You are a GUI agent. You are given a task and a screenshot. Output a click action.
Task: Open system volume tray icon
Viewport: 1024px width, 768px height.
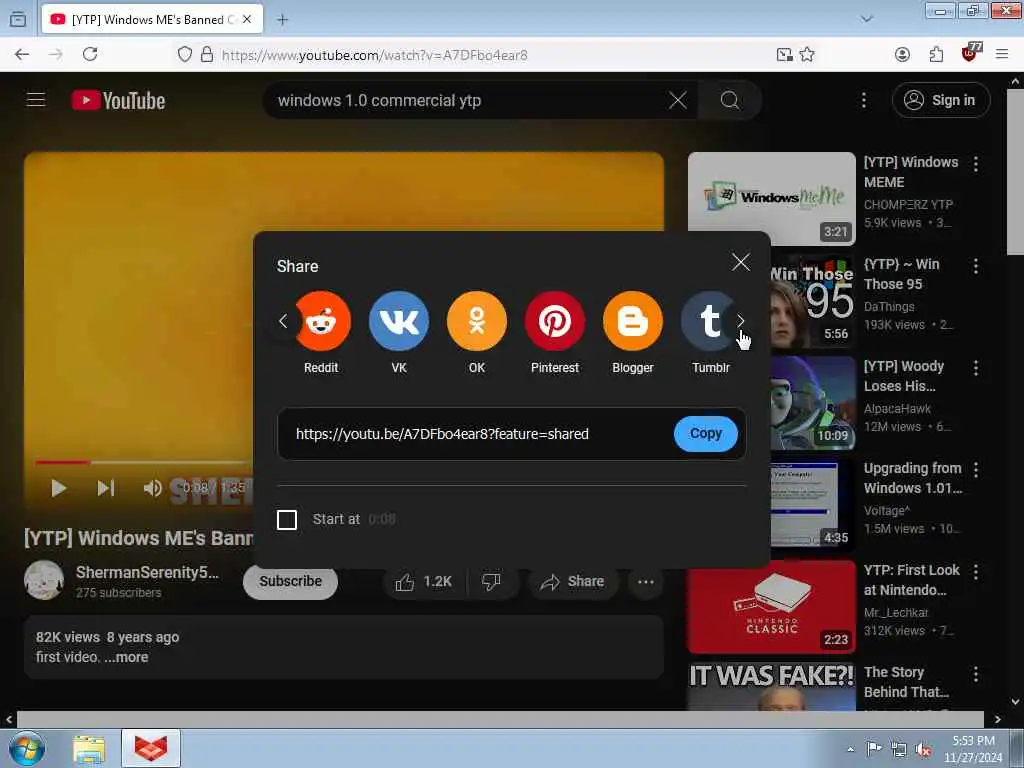point(923,750)
